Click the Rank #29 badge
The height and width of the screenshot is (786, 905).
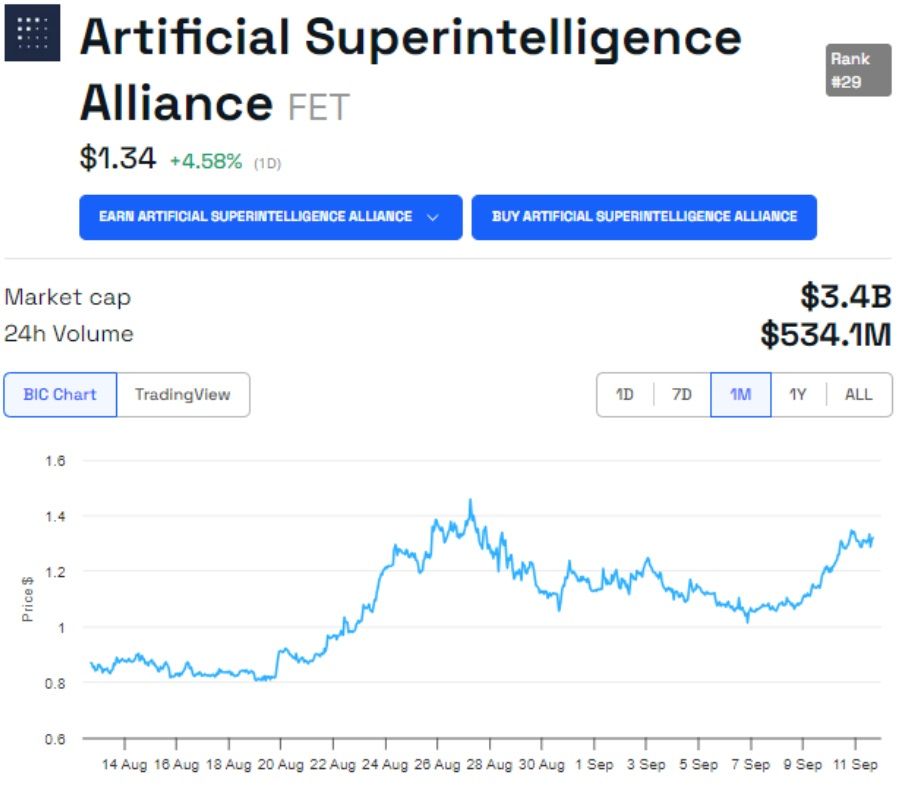click(857, 70)
